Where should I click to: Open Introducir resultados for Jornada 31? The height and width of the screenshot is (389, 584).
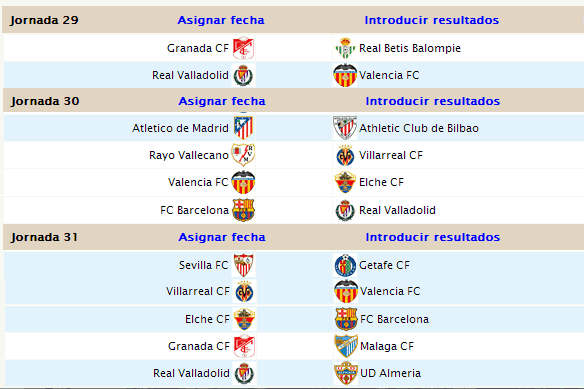[433, 237]
